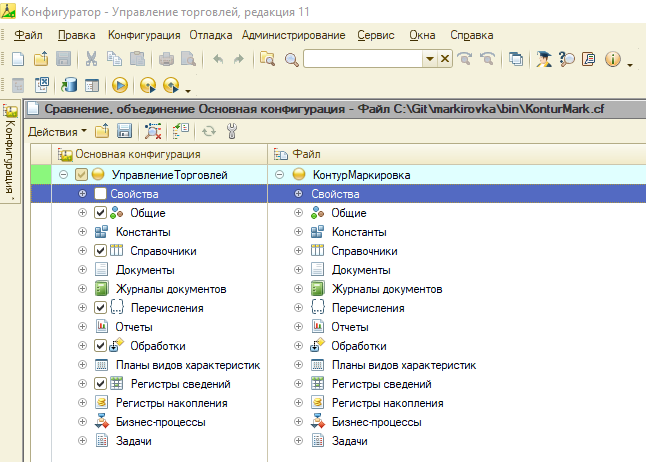The width and height of the screenshot is (646, 462).
Task: Click the Windows list icon
Action: [515, 59]
